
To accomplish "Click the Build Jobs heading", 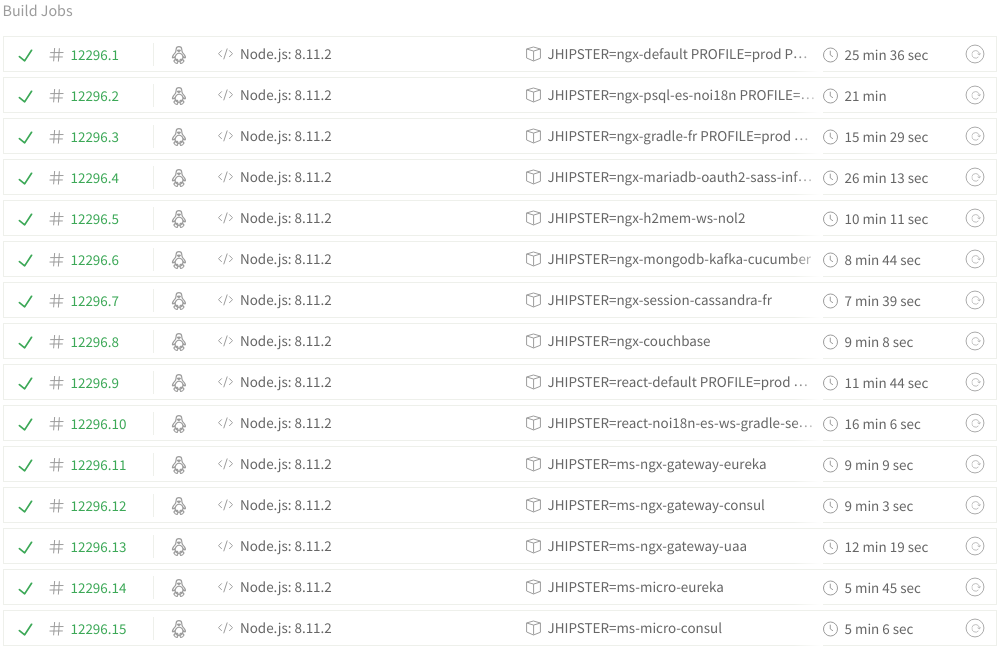I will 38,11.
